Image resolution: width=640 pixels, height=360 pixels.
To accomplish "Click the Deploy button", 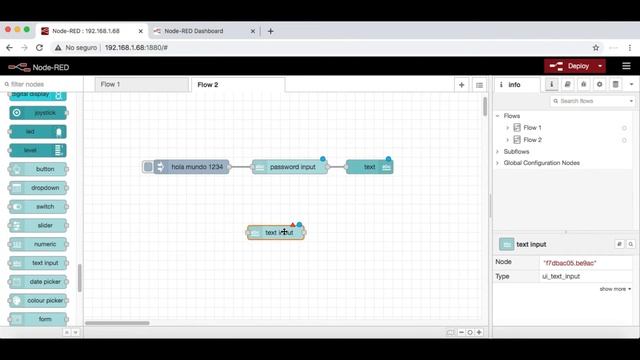I will click(x=570, y=66).
